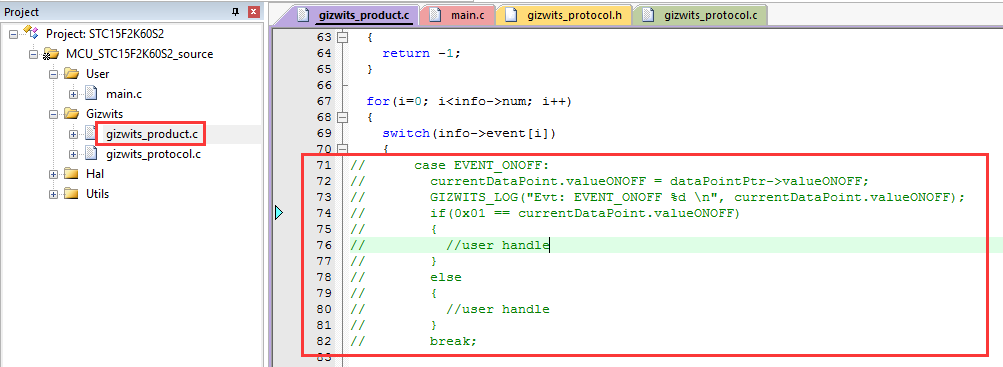Expand gizwits_protocol.c in project tree
This screenshot has width=1003, height=367.
74,154
